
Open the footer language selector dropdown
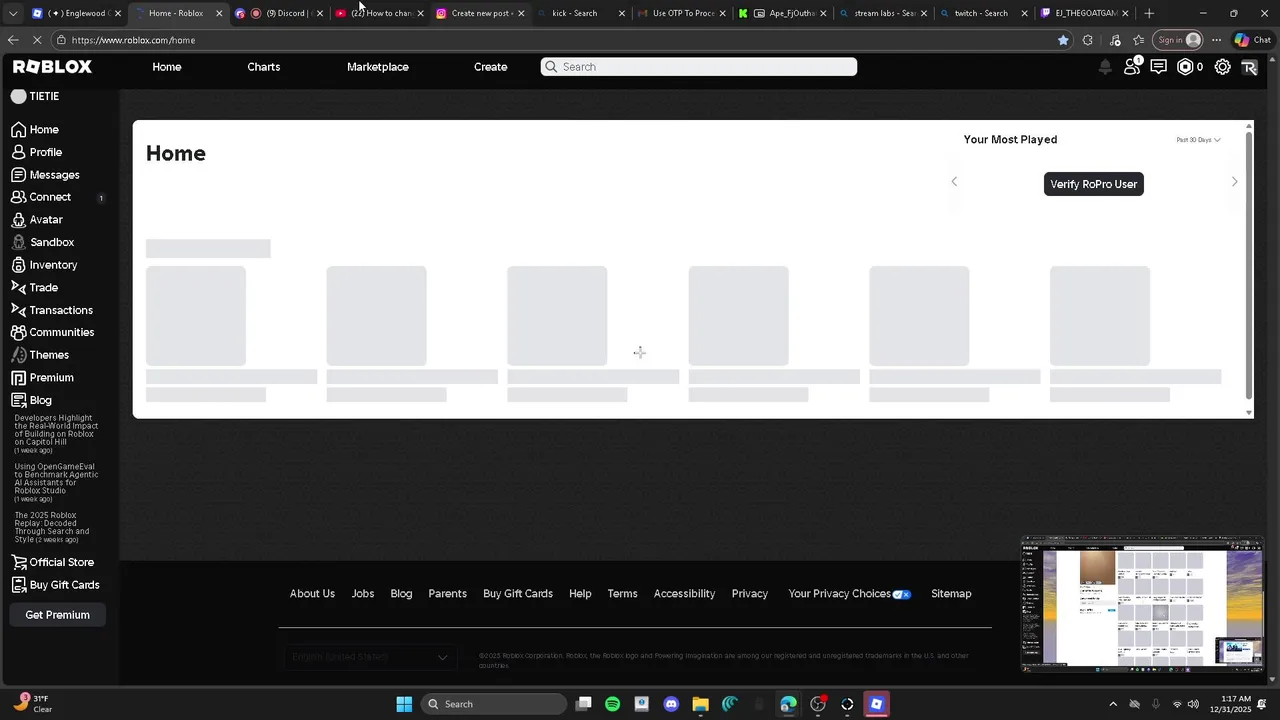click(370, 657)
